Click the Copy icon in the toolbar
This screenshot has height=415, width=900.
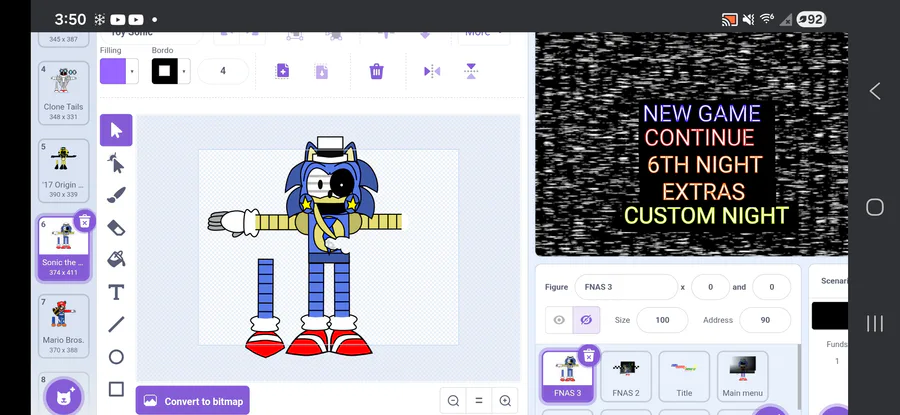[x=282, y=71]
